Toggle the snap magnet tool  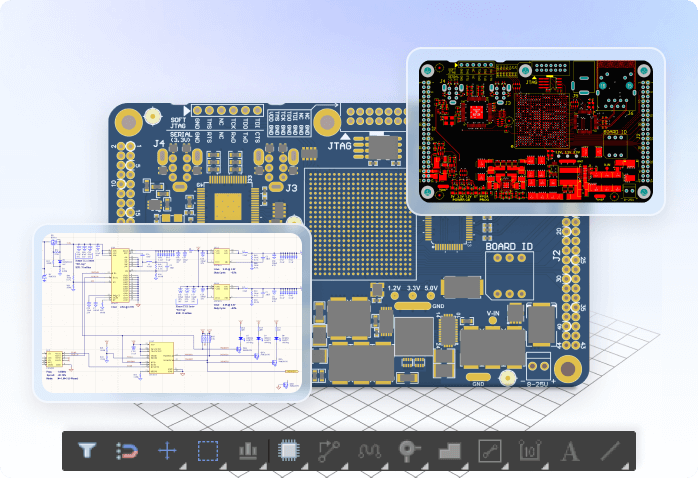pyautogui.click(x=127, y=450)
